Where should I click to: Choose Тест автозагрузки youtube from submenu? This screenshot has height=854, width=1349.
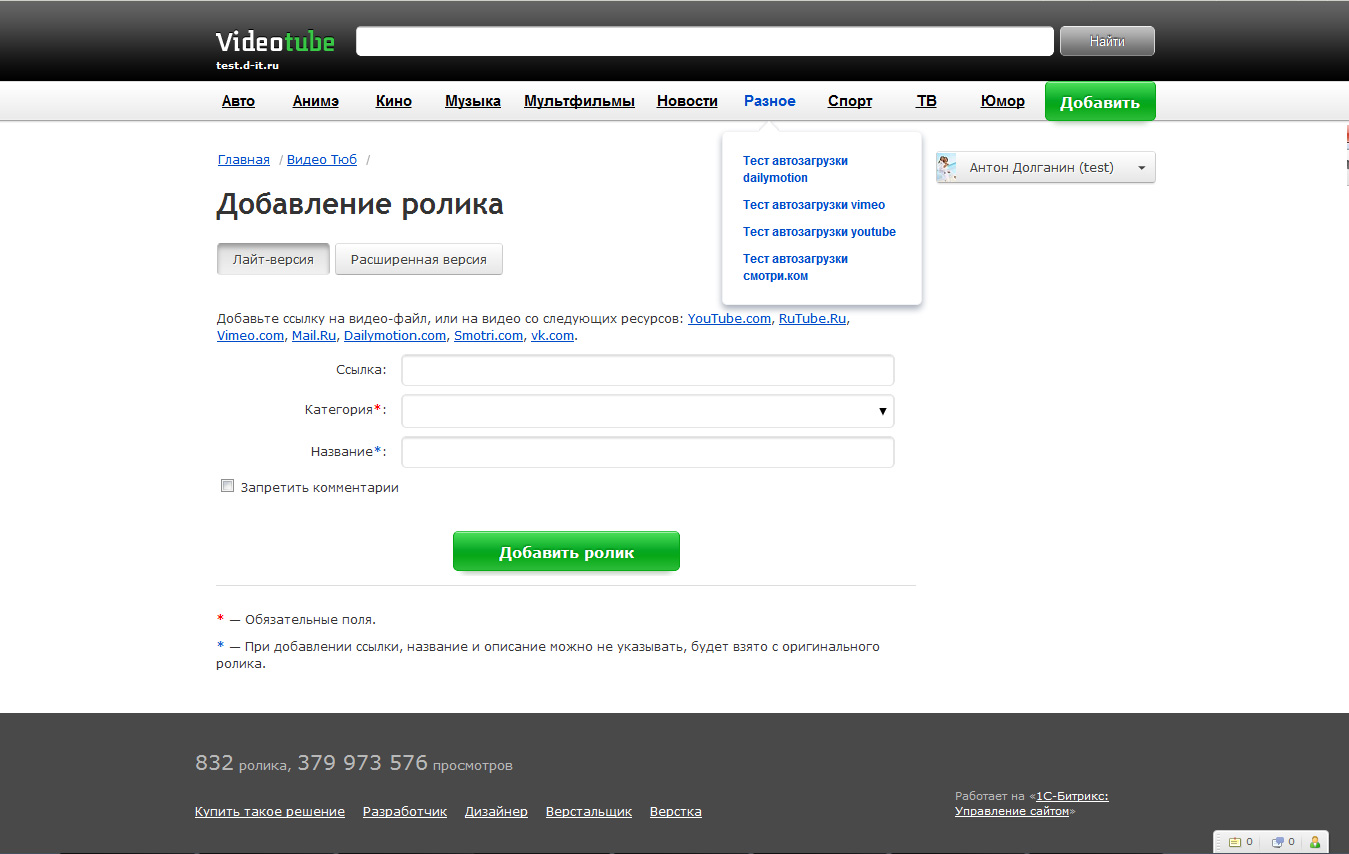pyautogui.click(x=819, y=232)
